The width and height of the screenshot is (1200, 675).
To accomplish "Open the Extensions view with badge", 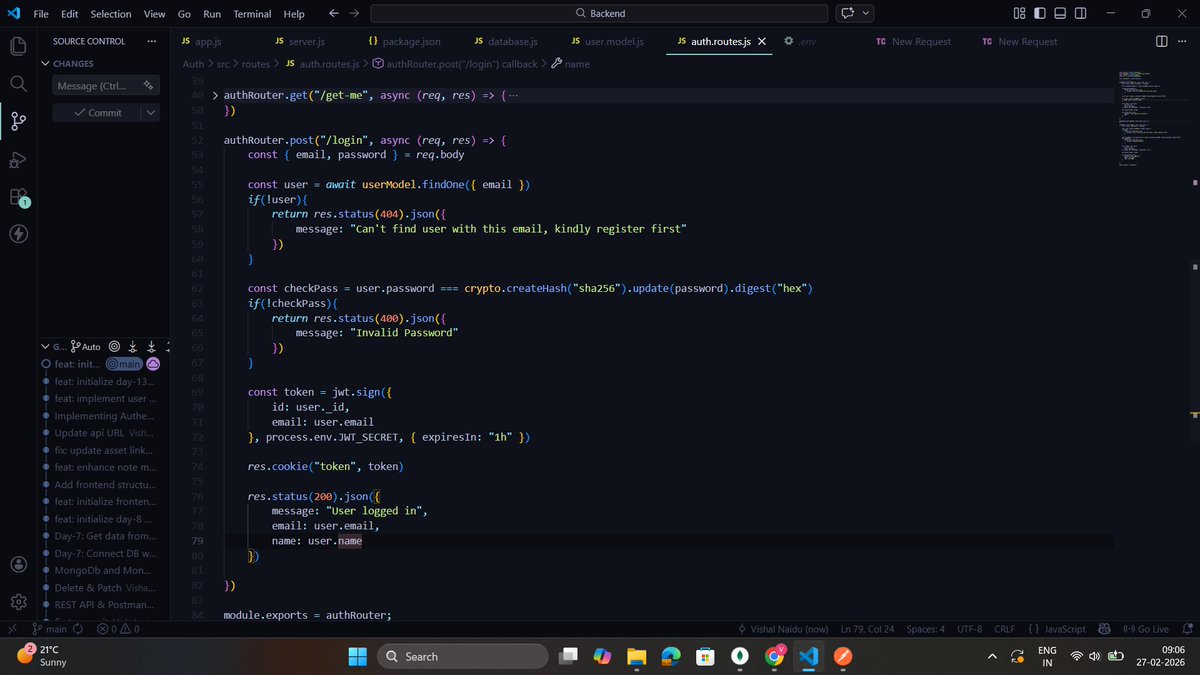I will tap(18, 197).
